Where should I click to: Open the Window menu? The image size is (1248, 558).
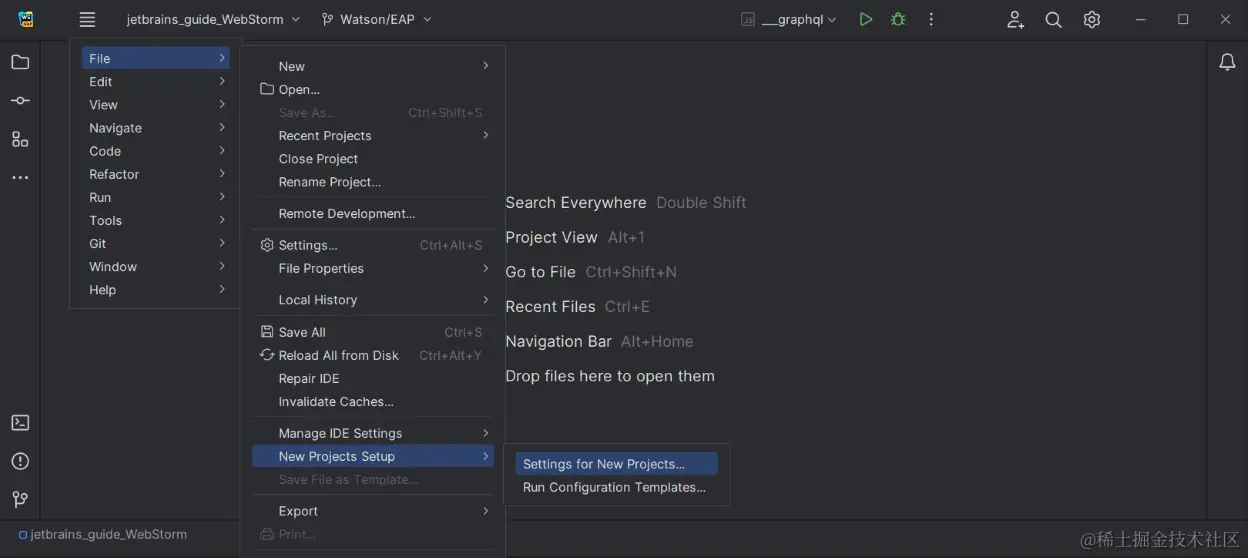156,266
